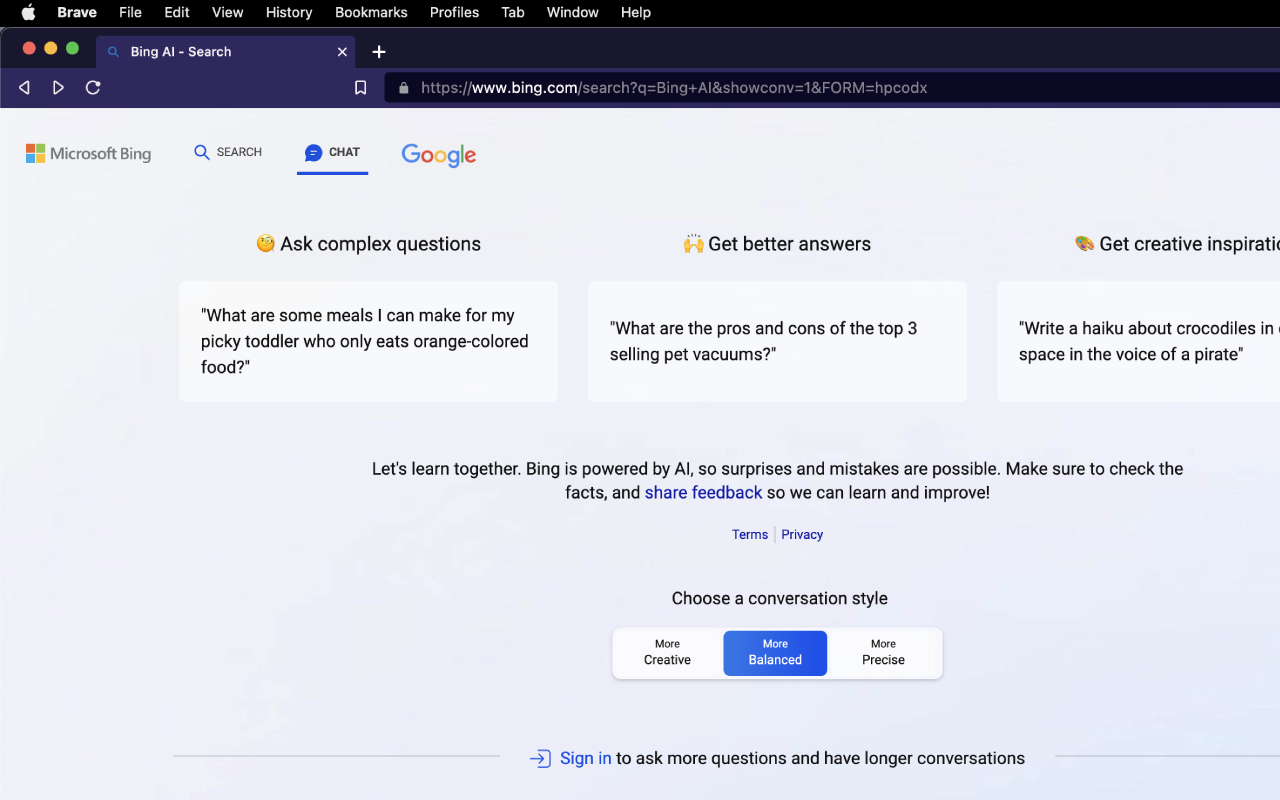
Task: Choose the picky toddler meals prompt
Action: click(x=368, y=341)
